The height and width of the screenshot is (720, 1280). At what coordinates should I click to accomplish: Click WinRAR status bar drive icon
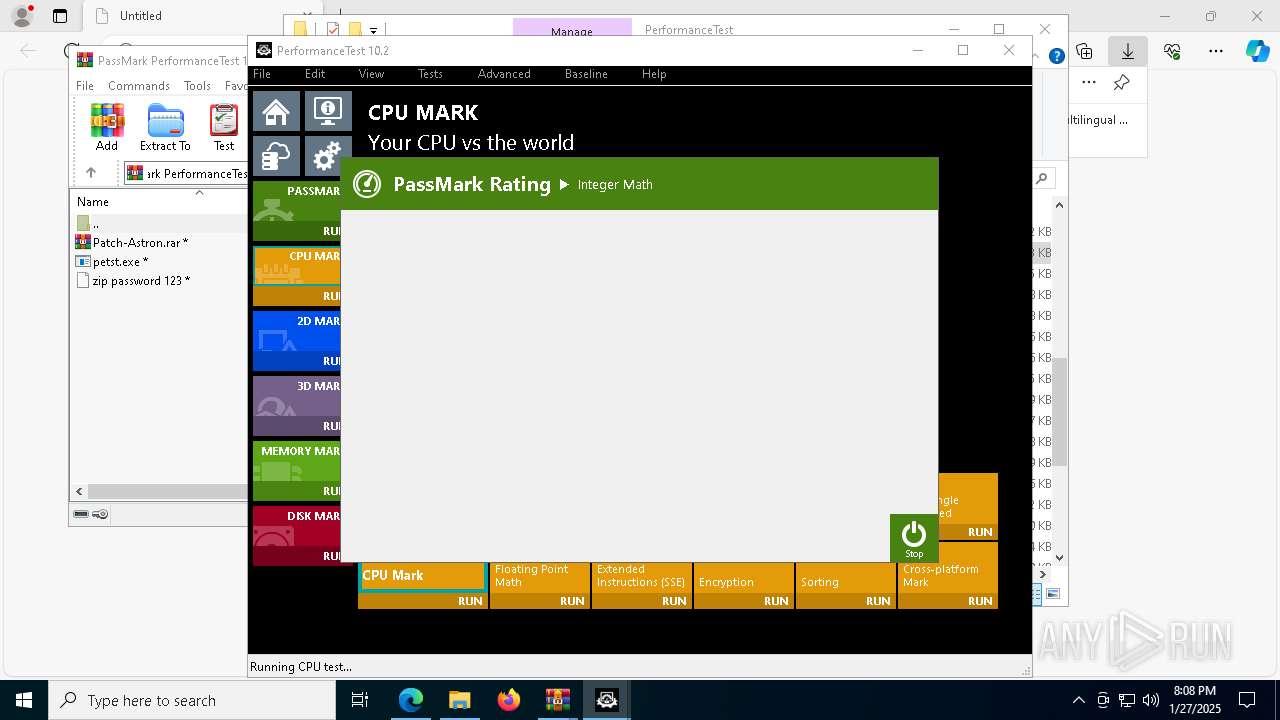(81, 514)
